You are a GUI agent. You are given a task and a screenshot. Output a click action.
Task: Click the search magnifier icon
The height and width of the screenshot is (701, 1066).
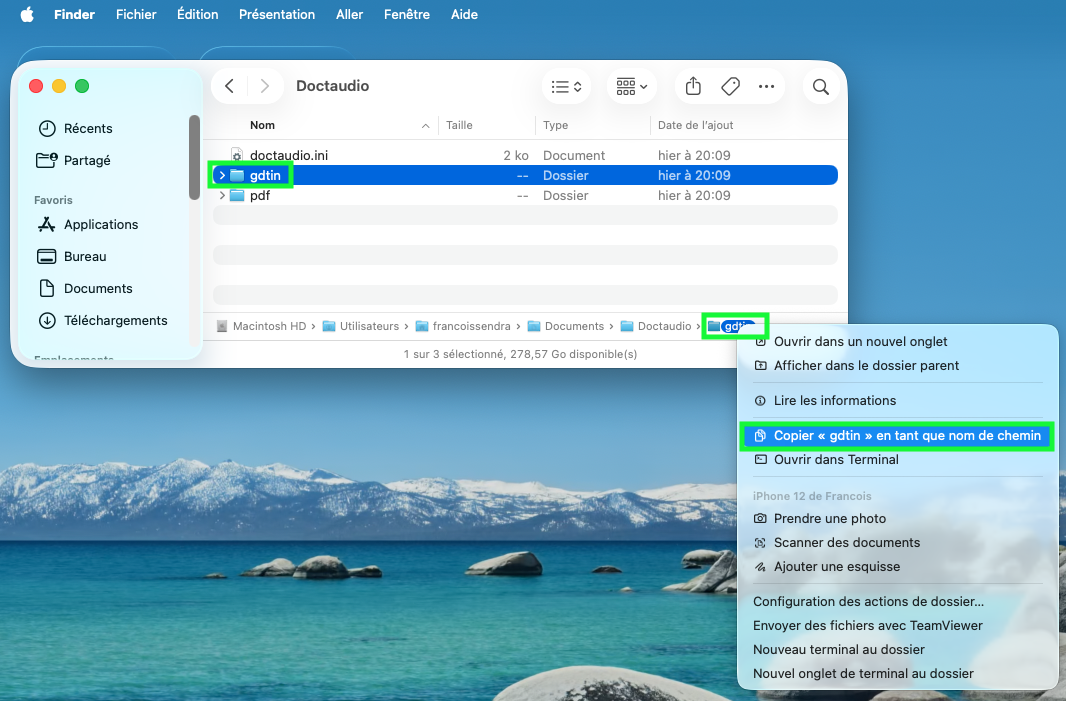(821, 86)
